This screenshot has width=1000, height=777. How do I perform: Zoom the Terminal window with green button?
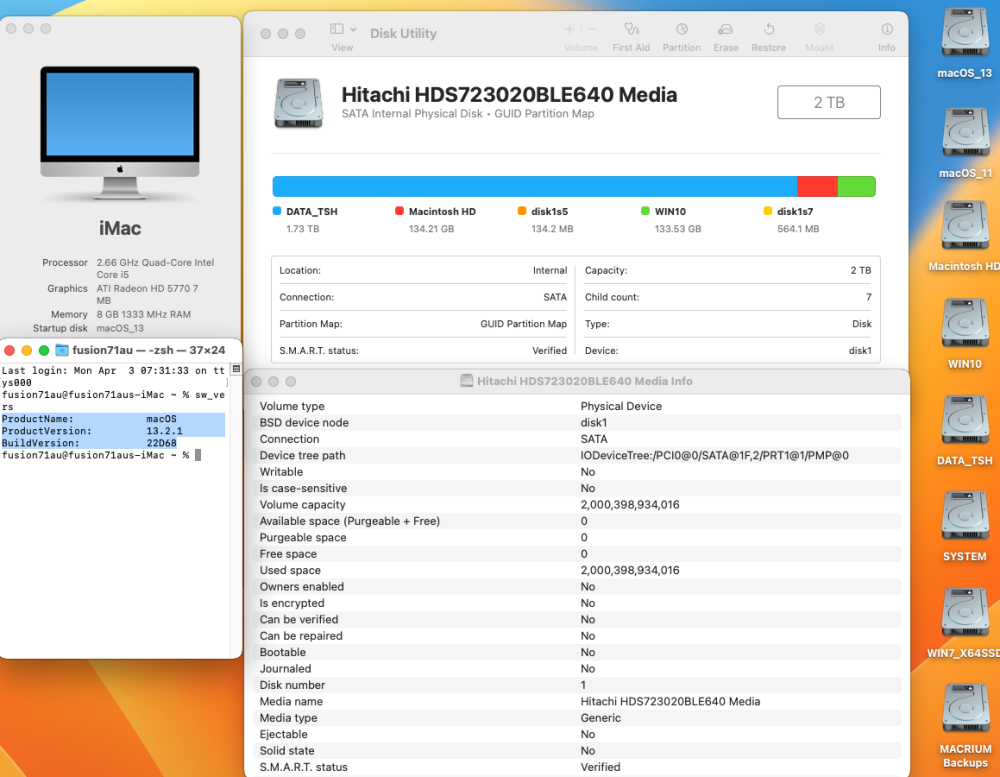click(x=44, y=350)
